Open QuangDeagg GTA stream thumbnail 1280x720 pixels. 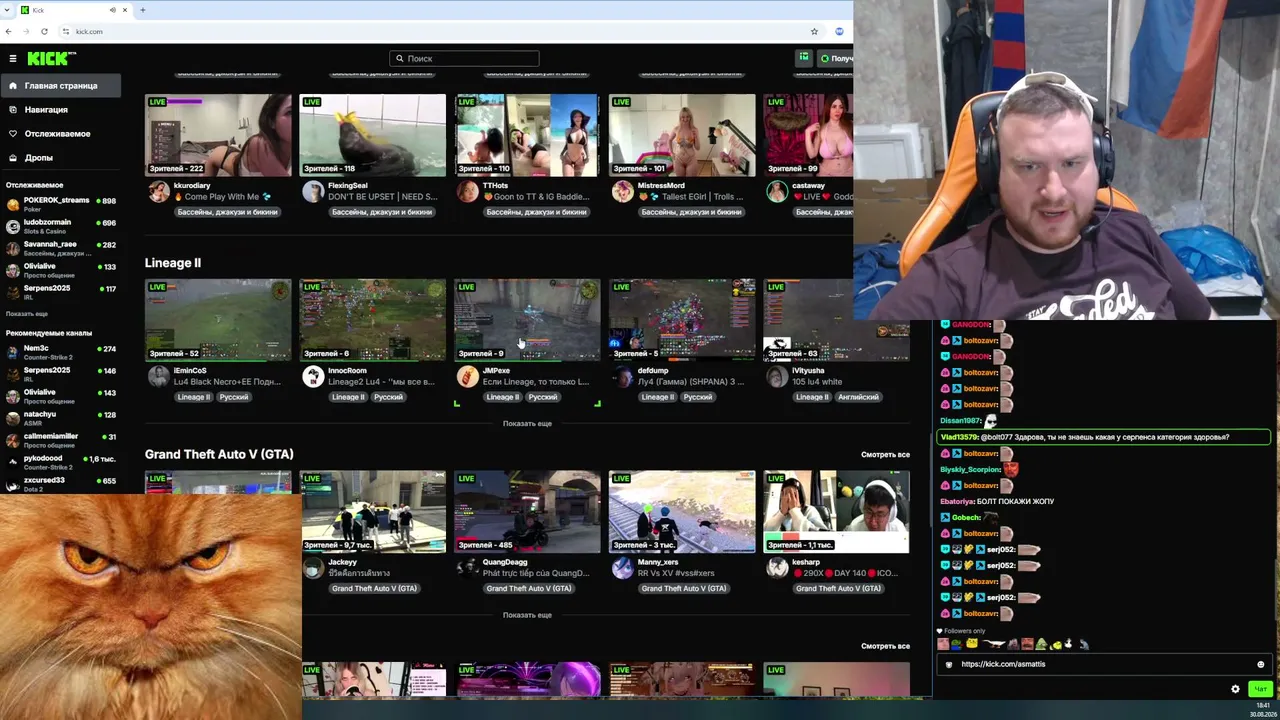(527, 511)
